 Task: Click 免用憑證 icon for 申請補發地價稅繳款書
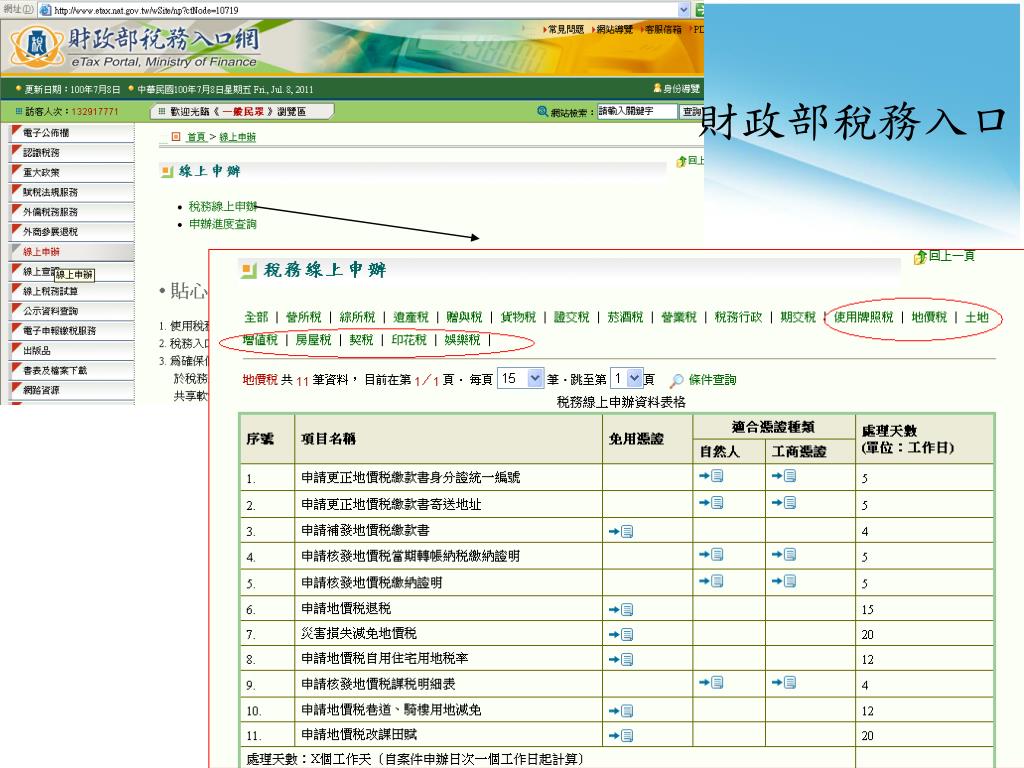click(x=621, y=532)
